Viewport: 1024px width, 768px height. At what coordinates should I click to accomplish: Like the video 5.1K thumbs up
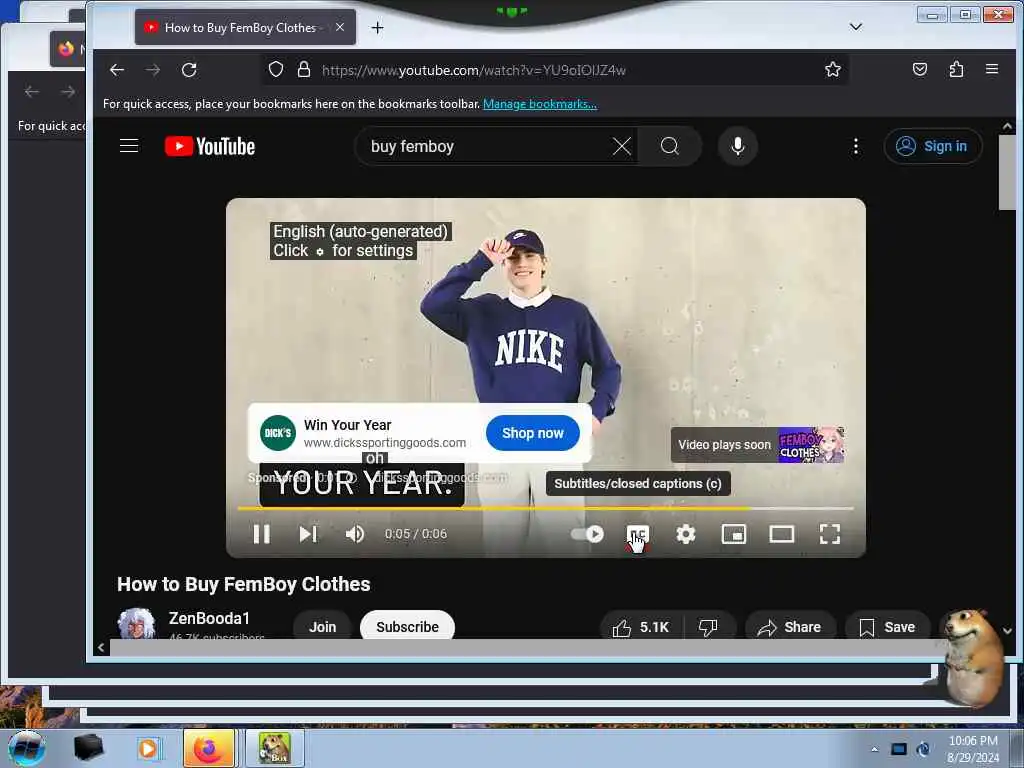[641, 626]
